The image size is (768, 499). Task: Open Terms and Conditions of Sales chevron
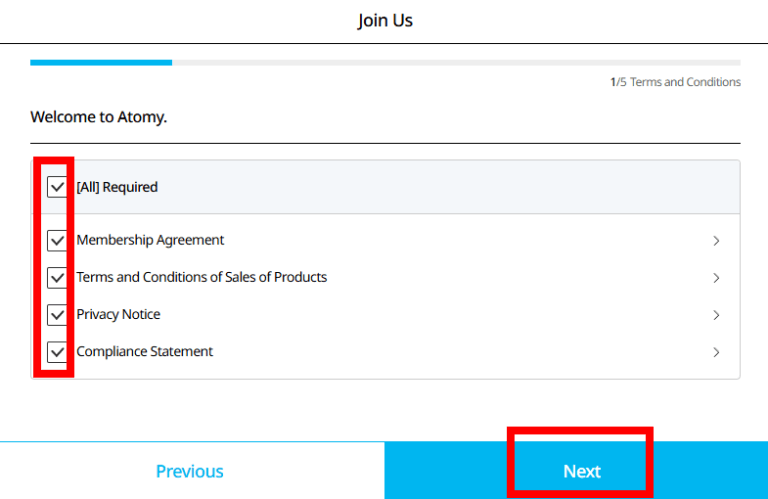coord(716,278)
